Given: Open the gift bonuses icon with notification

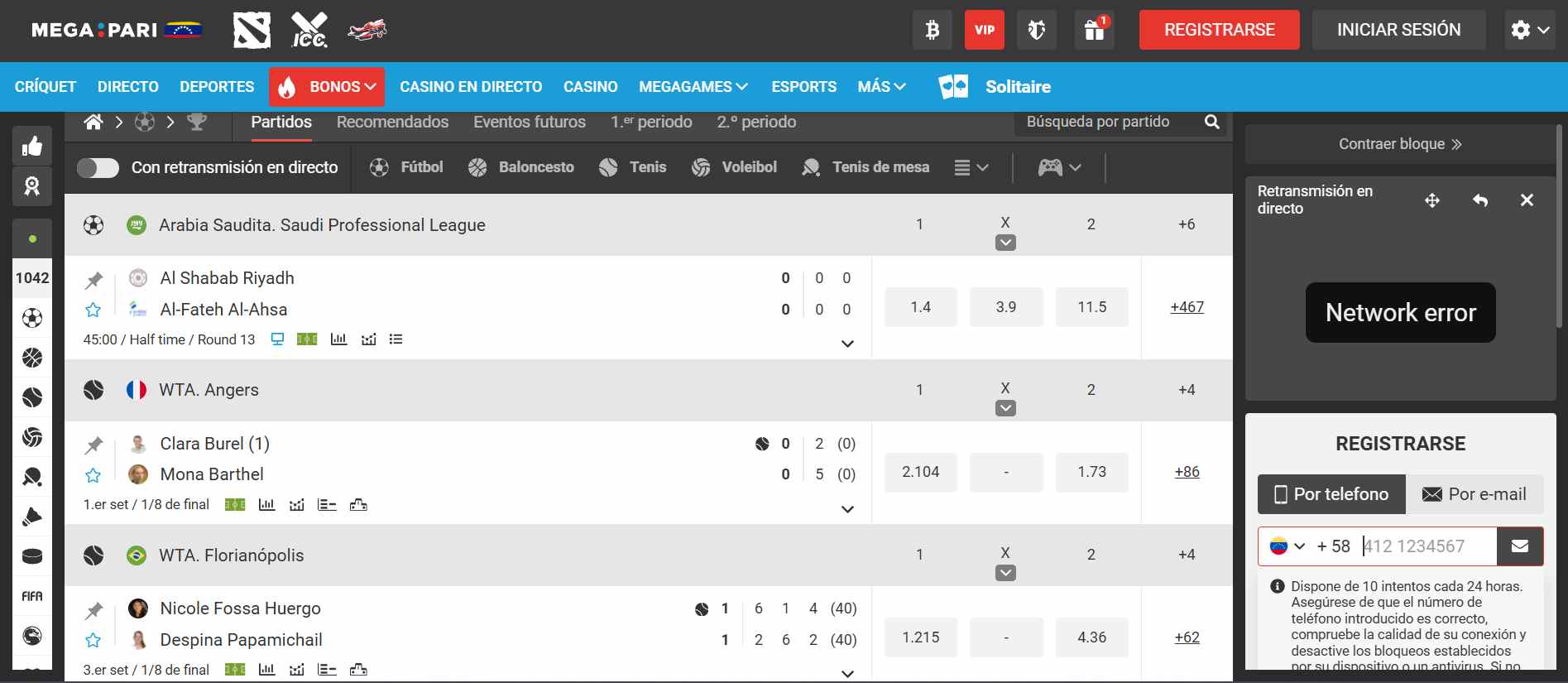Looking at the screenshot, I should coord(1094,30).
